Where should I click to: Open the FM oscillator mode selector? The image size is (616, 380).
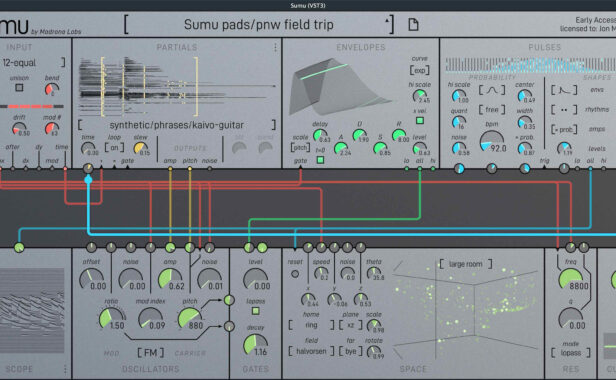(150, 352)
